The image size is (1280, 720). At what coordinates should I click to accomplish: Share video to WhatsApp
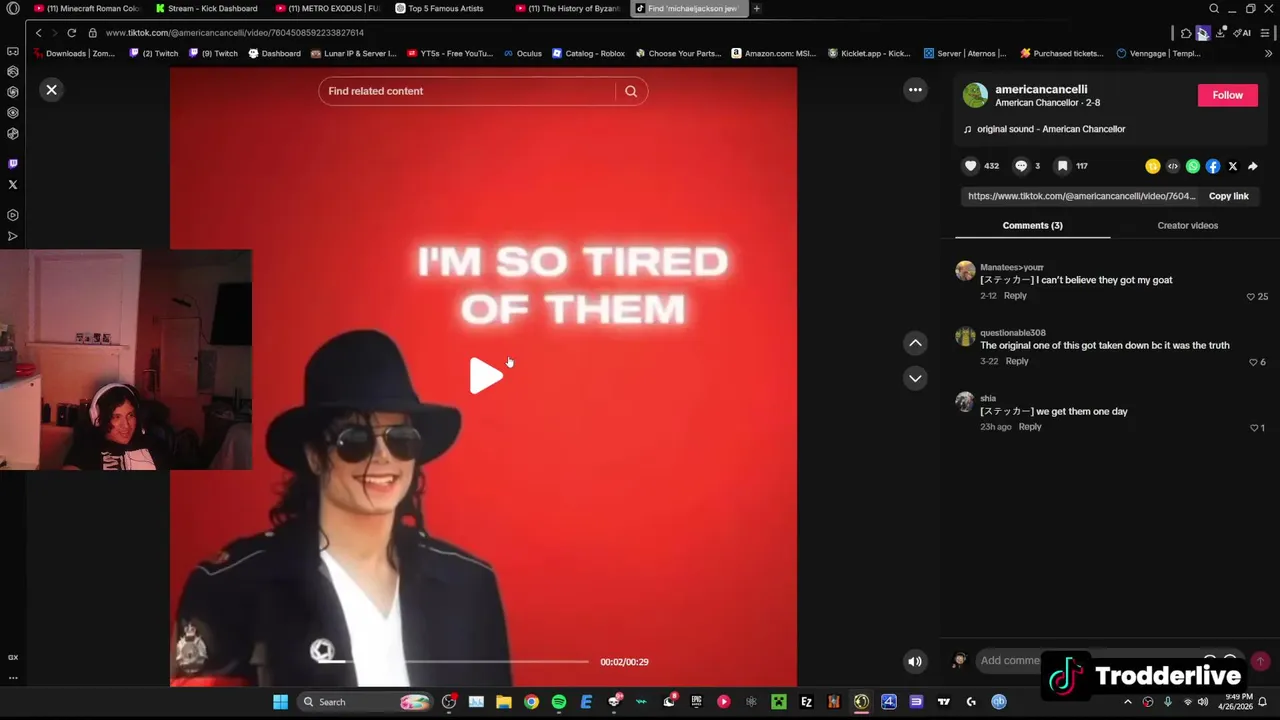1193,166
